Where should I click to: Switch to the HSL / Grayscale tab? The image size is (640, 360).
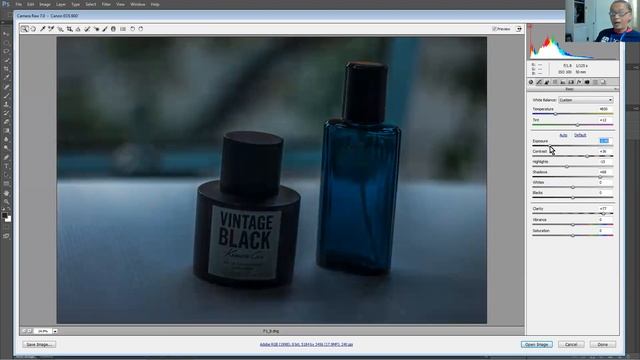555,82
